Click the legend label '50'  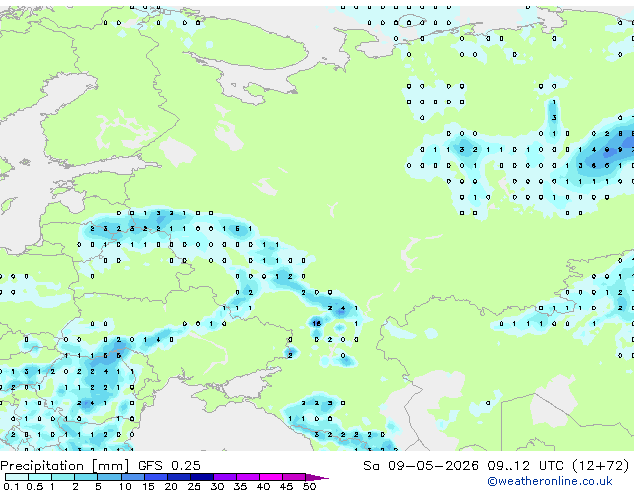309,486
